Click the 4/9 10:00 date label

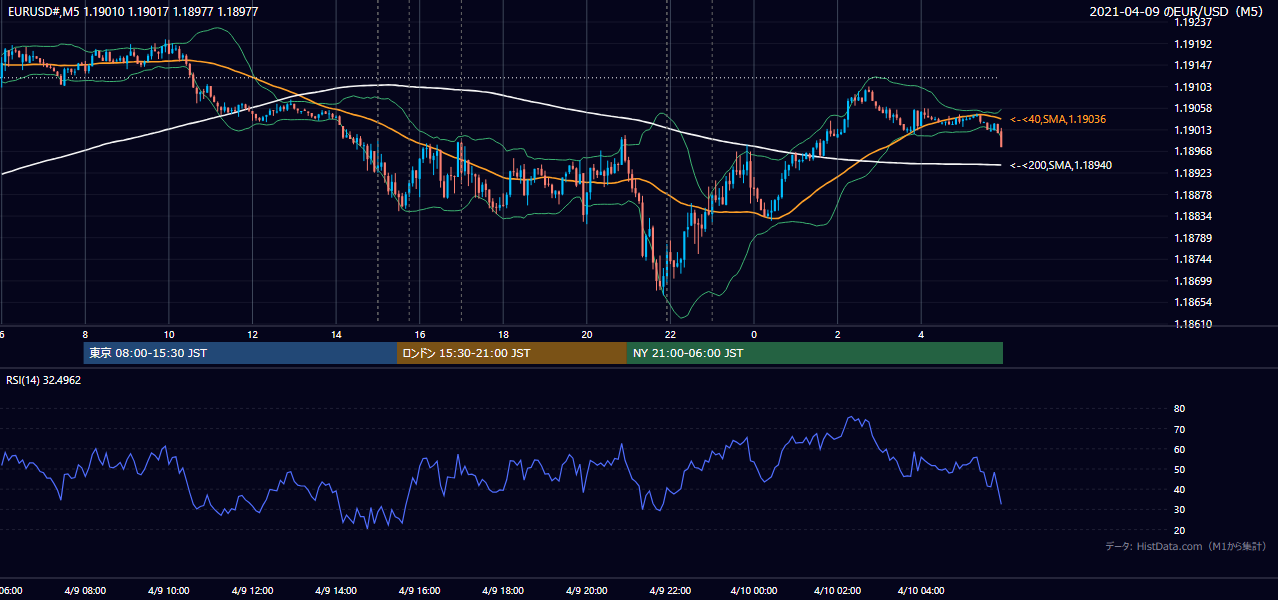[x=168, y=591]
